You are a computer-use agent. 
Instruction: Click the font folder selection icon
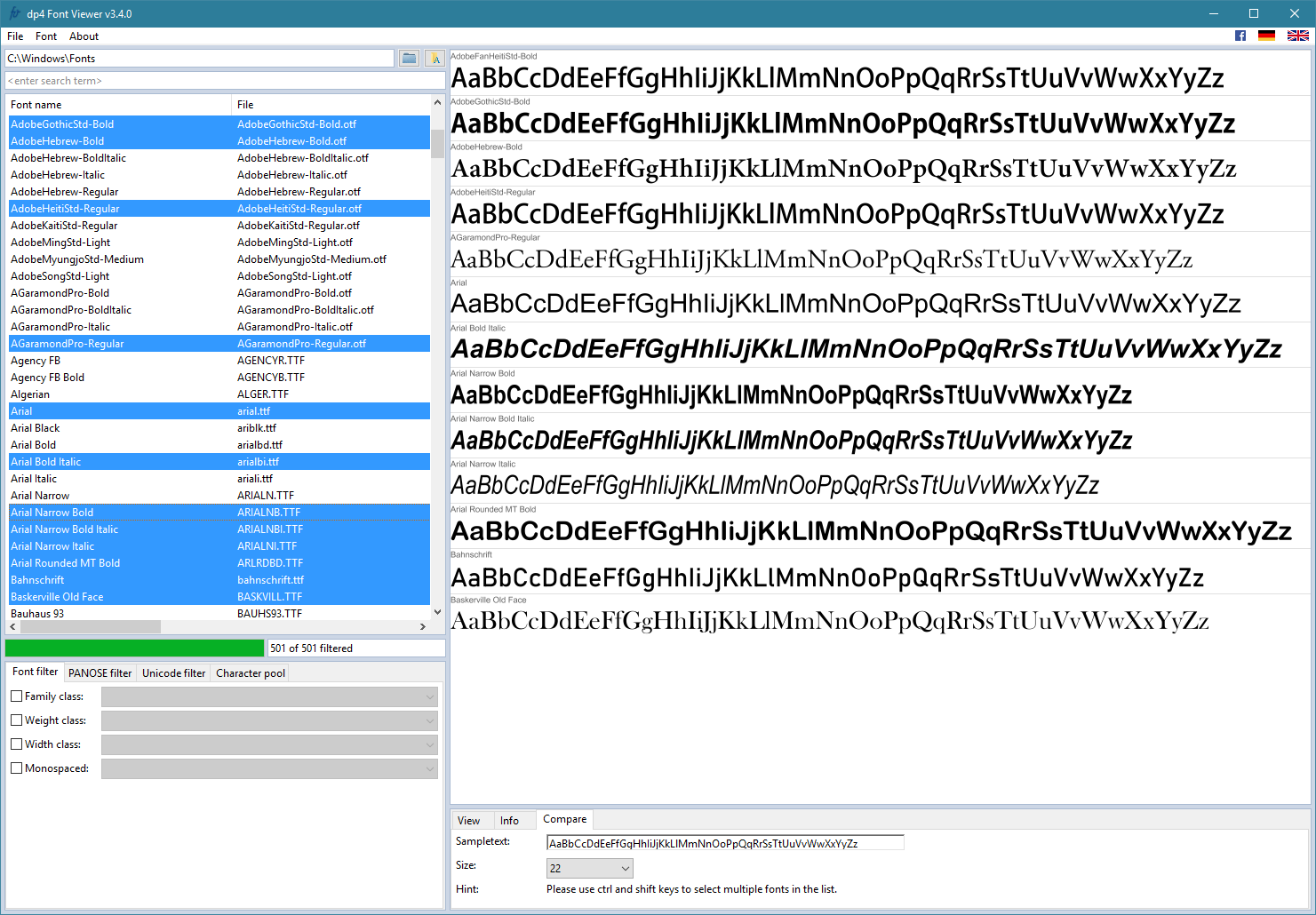pos(435,58)
